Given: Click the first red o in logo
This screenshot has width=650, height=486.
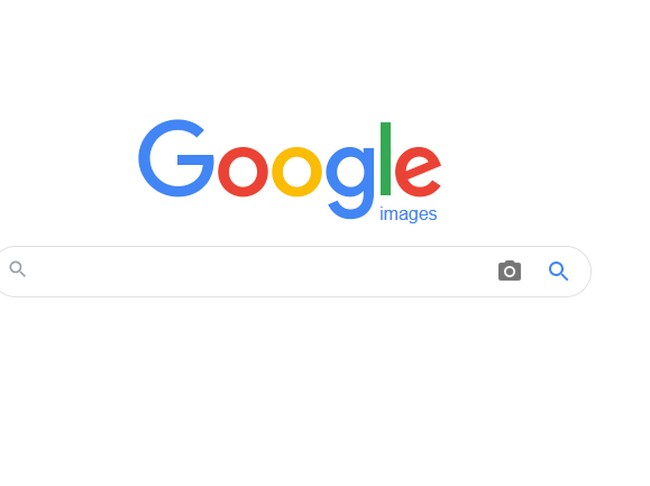Looking at the screenshot, I should [x=243, y=171].
